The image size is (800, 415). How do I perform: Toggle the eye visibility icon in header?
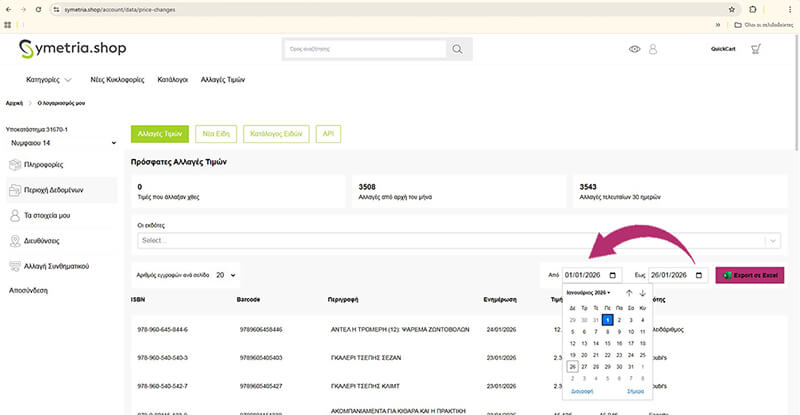tap(634, 48)
